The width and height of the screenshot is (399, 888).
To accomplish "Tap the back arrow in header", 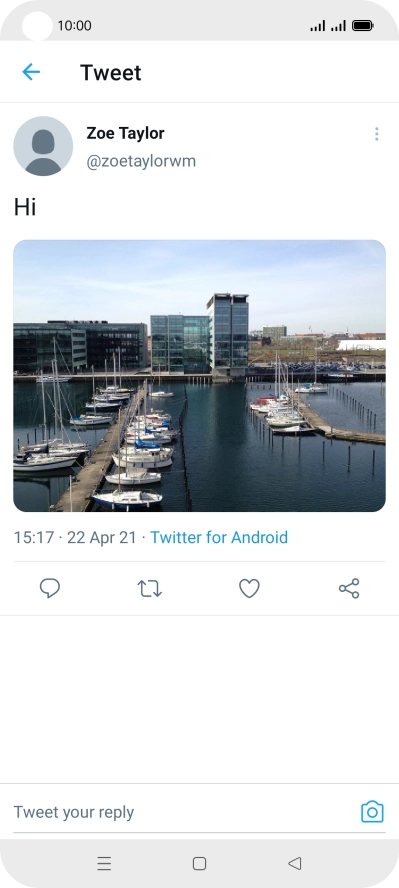I will (x=31, y=72).
